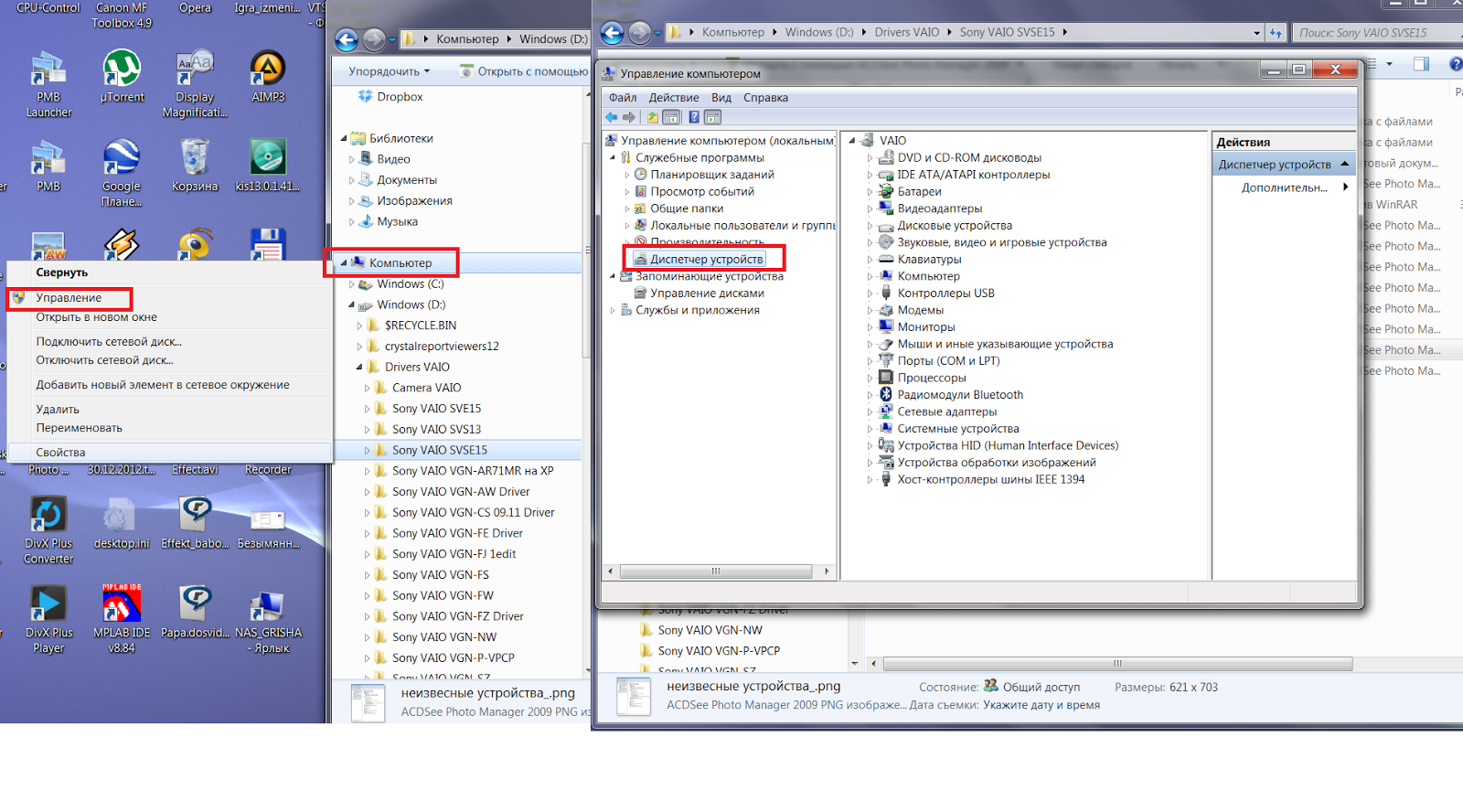
Task: Click Drivers VAIO in the address breadcrumb
Action: (x=906, y=32)
